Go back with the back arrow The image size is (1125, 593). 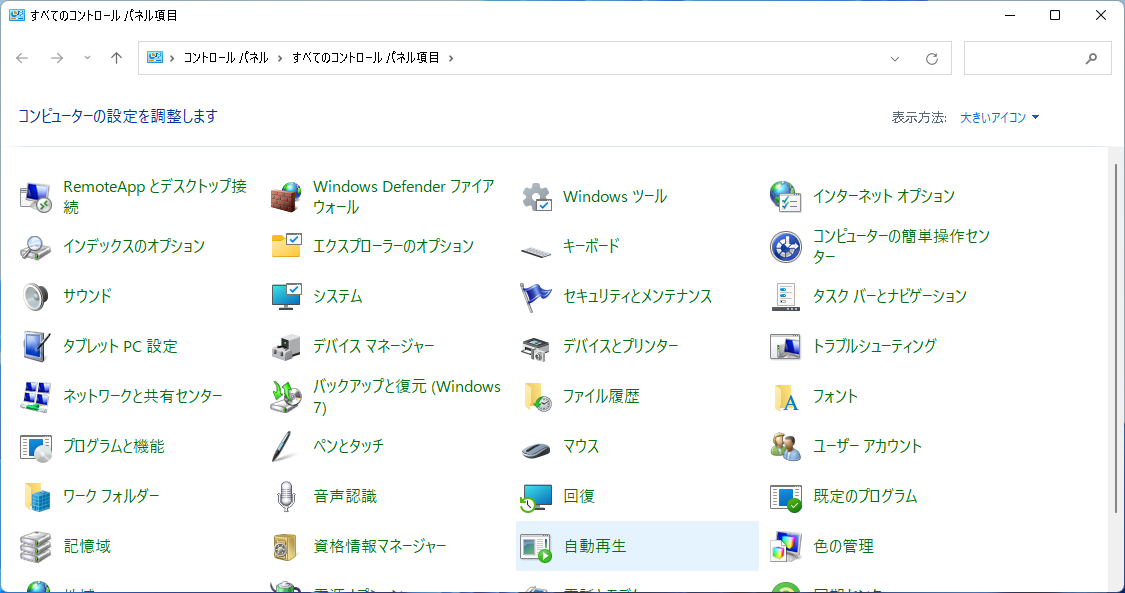(22, 58)
